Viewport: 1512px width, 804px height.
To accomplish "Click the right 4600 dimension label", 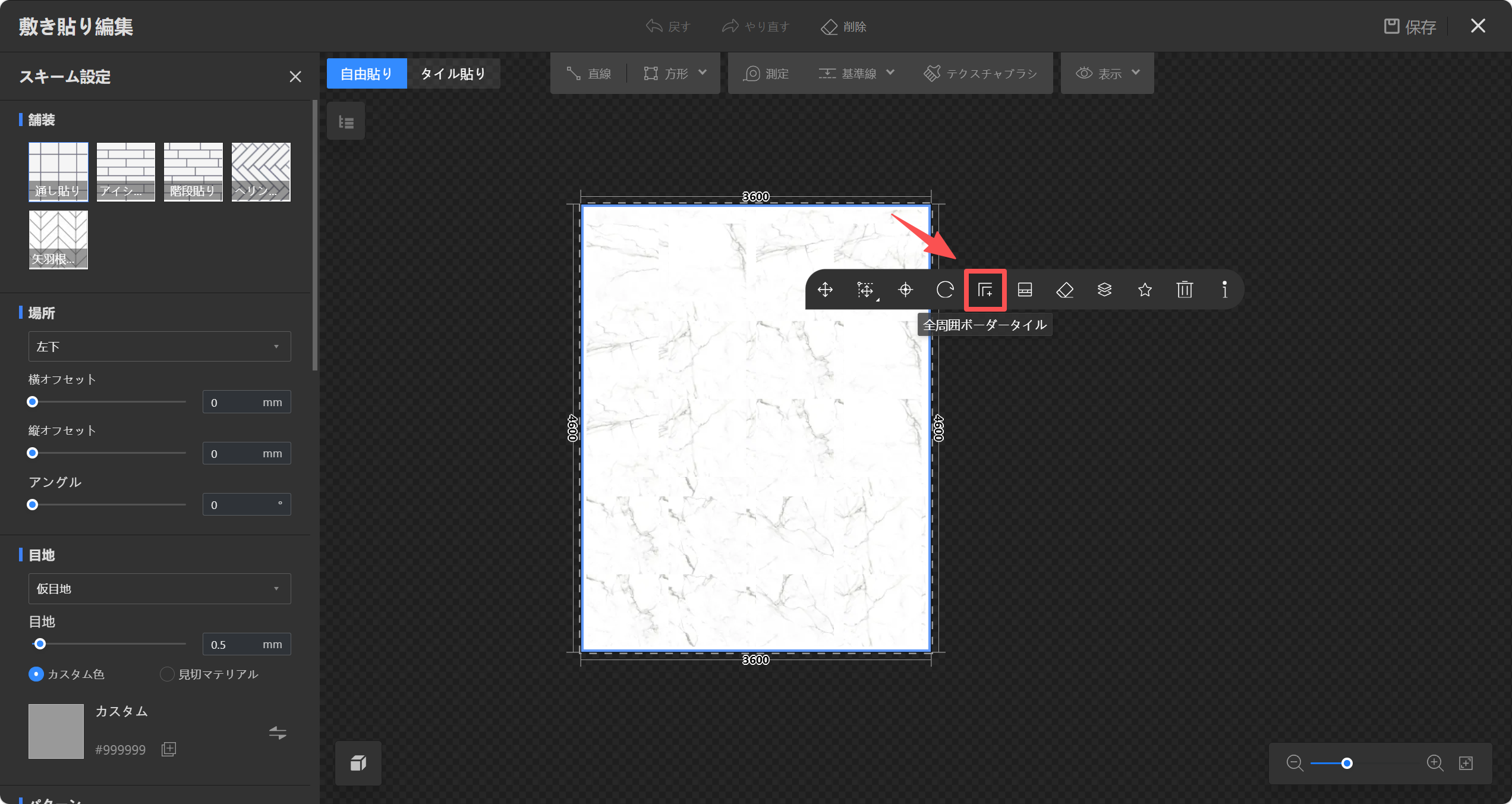I will point(938,428).
